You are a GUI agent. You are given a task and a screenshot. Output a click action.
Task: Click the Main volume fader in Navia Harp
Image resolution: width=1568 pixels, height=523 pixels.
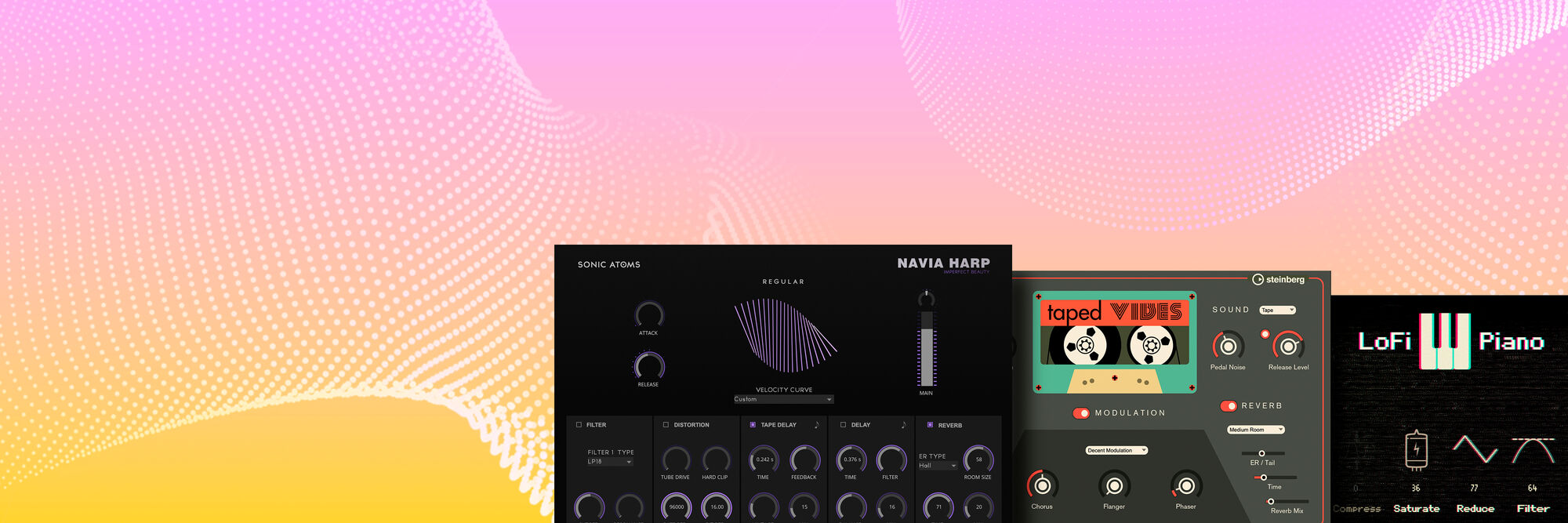point(927,349)
